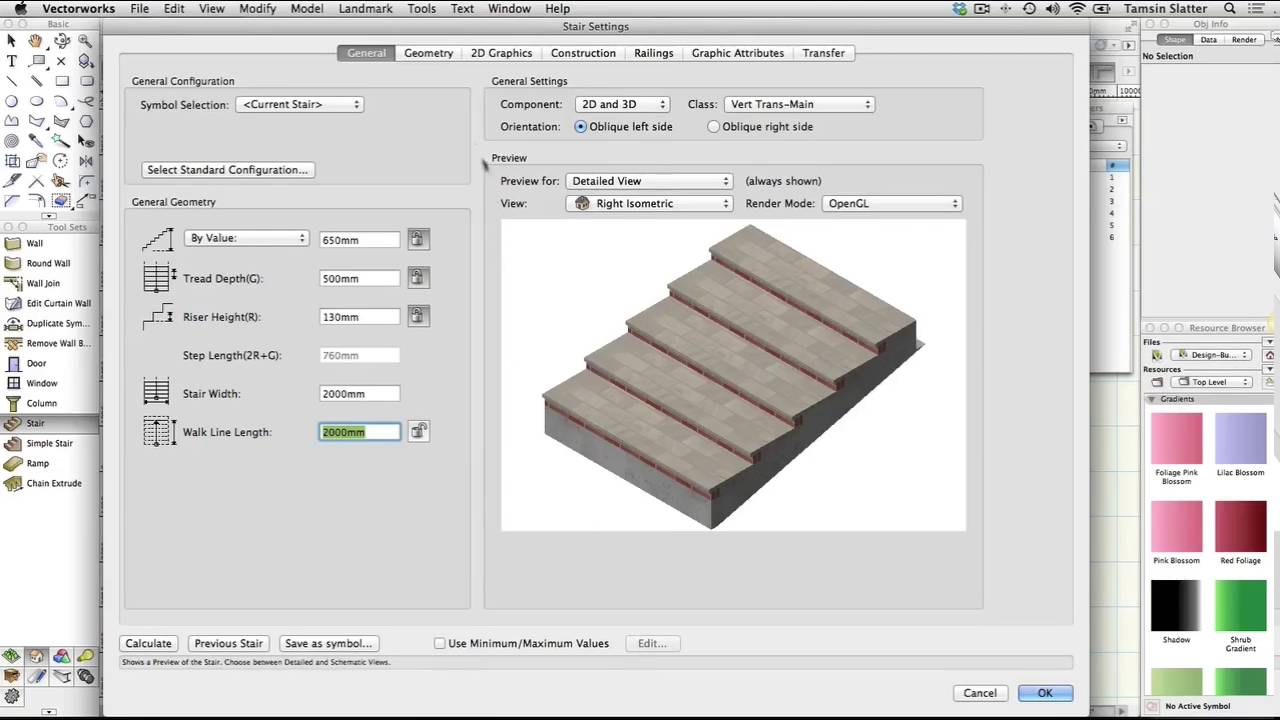Toggle the lock beside the By Value field
Image resolution: width=1280 pixels, height=720 pixels.
pos(417,239)
